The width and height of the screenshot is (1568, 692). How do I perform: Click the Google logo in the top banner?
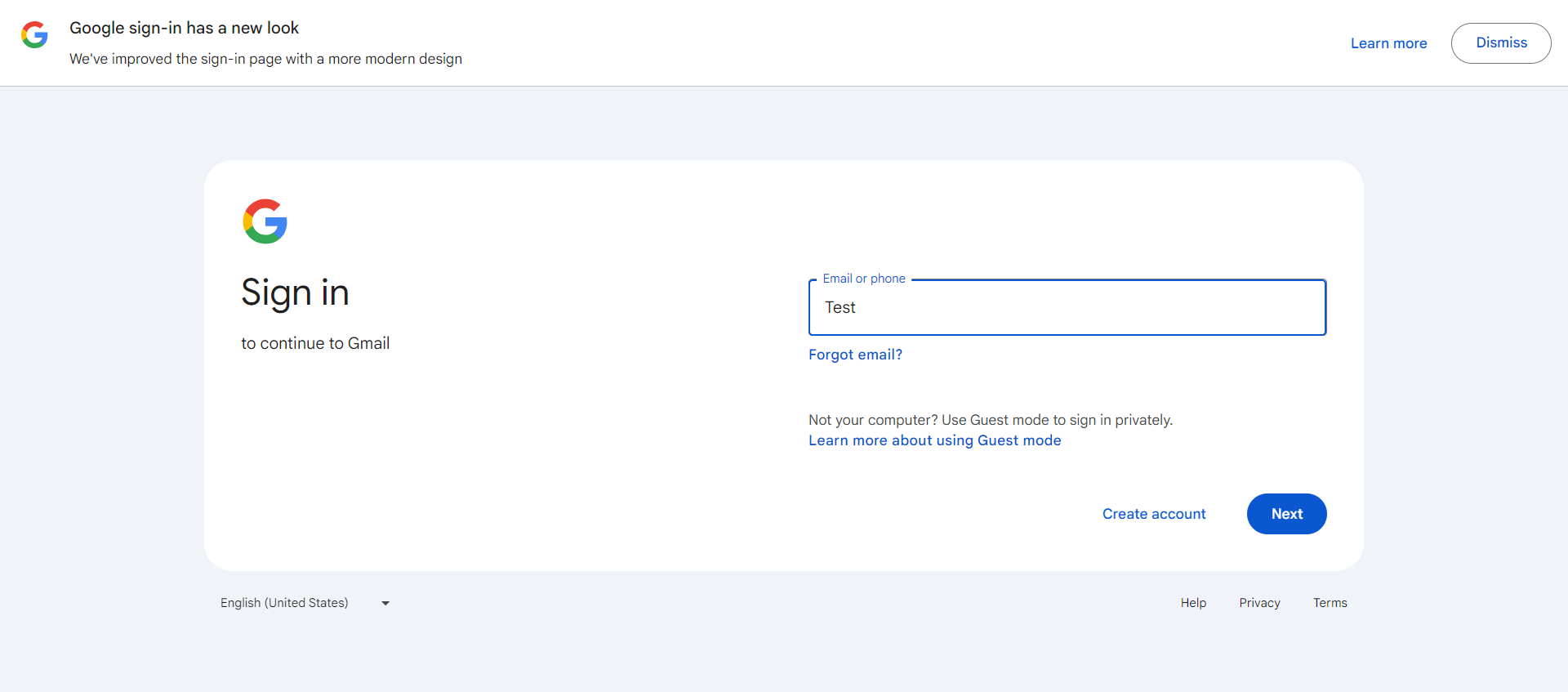click(34, 35)
